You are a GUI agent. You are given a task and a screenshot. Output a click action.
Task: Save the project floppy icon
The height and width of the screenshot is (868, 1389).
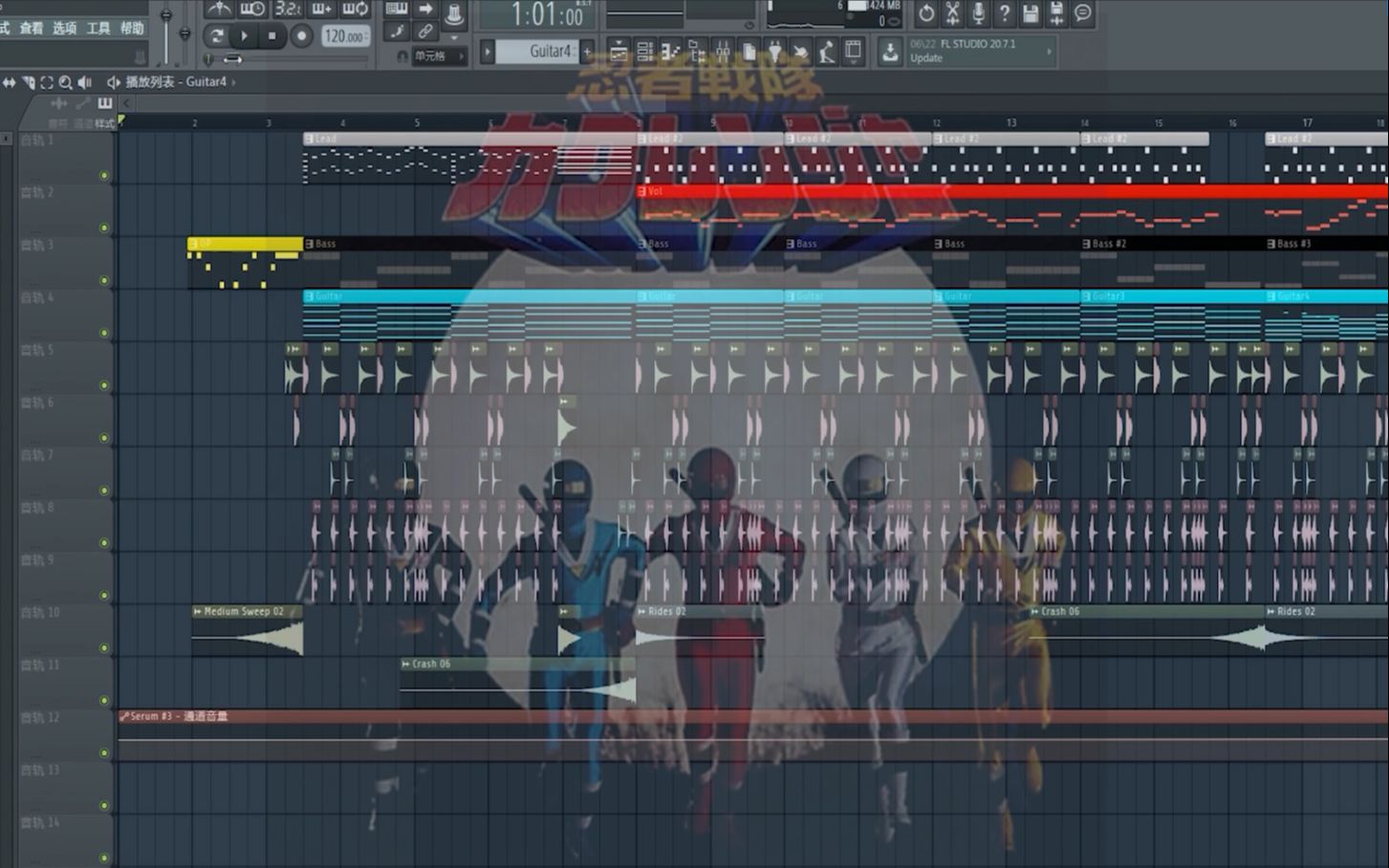click(x=1031, y=13)
